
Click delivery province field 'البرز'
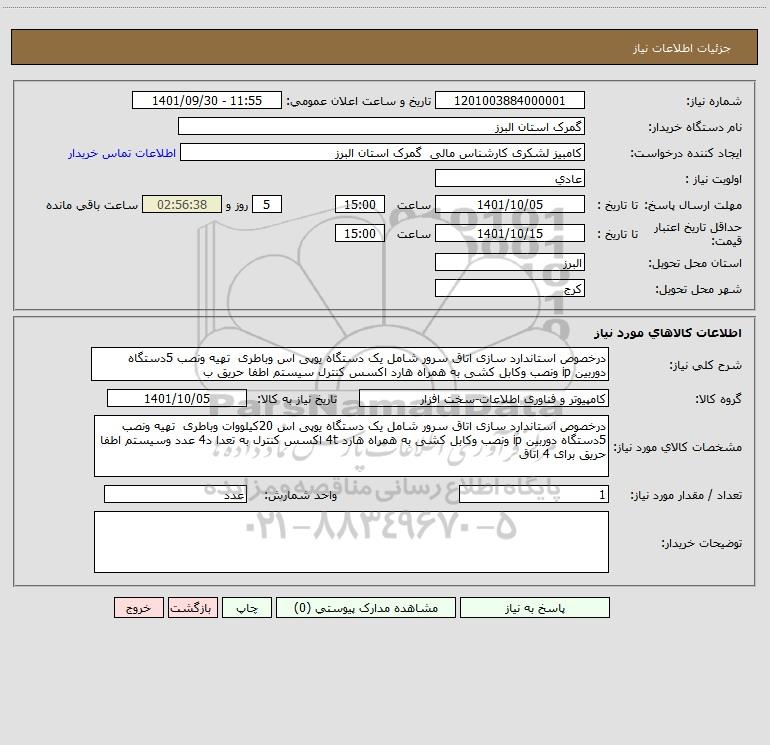point(510,262)
